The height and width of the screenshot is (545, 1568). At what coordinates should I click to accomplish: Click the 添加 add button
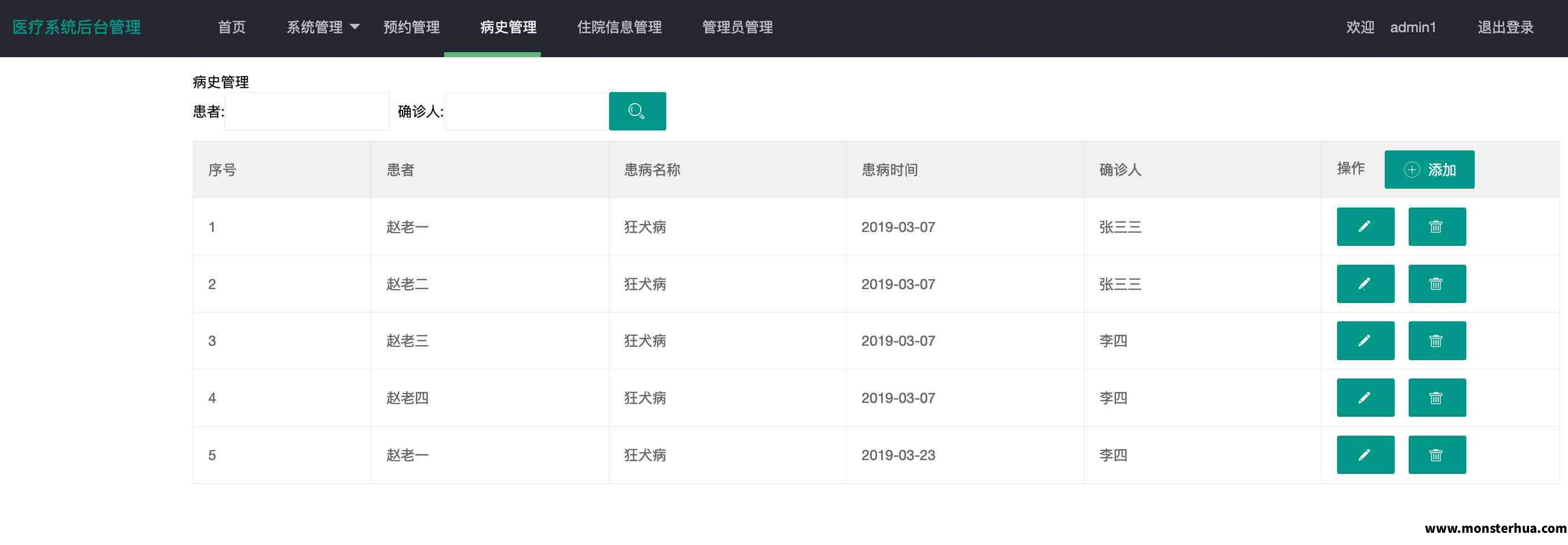click(1429, 170)
